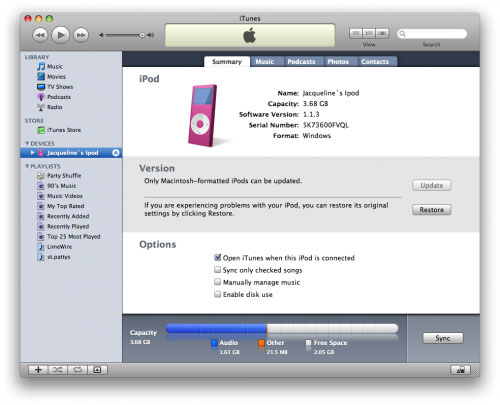Viewport: 500px width, 405px height.
Task: Toggle repeat button at bottom
Action: coord(78,370)
